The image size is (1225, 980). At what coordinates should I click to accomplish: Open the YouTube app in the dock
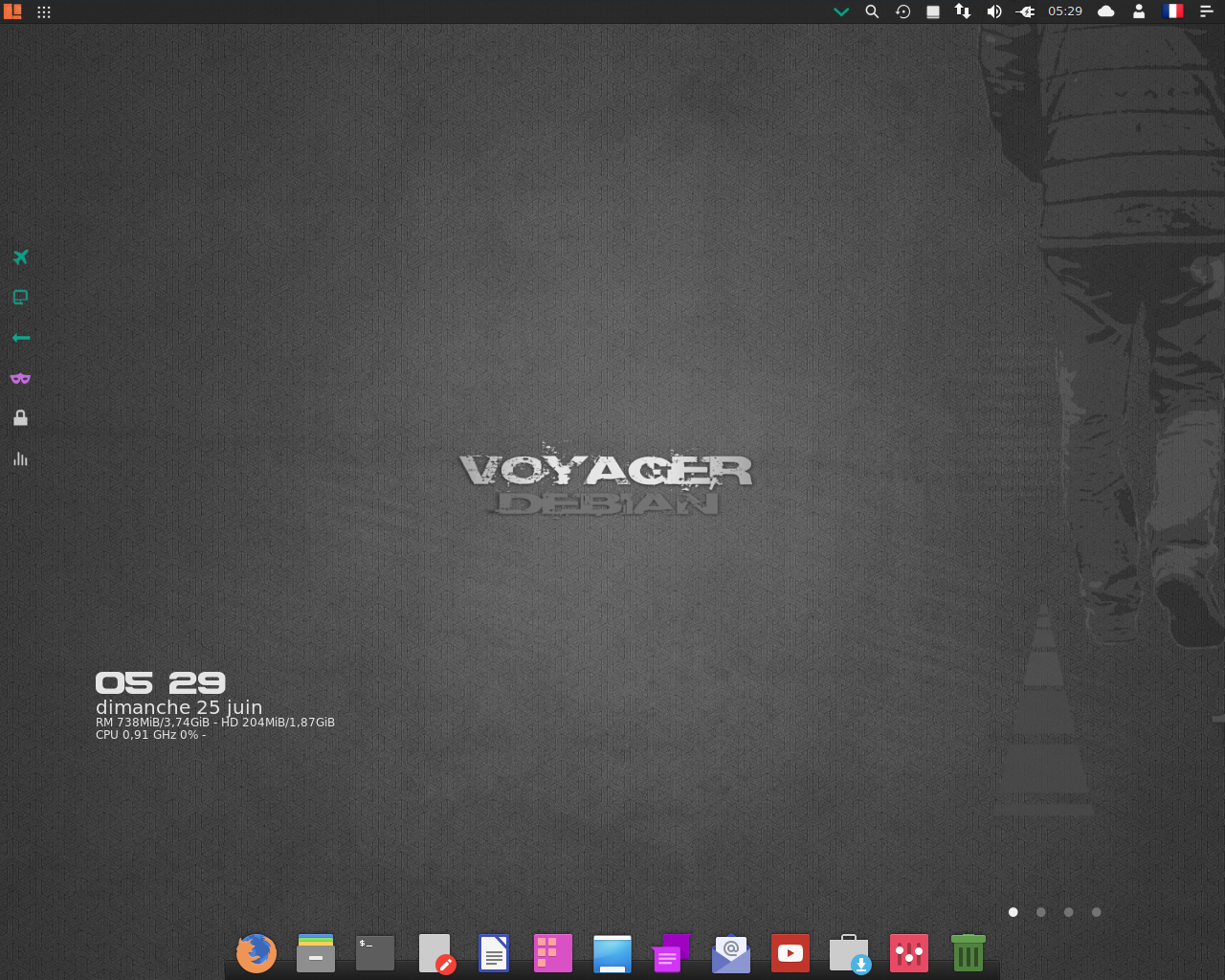click(x=790, y=953)
